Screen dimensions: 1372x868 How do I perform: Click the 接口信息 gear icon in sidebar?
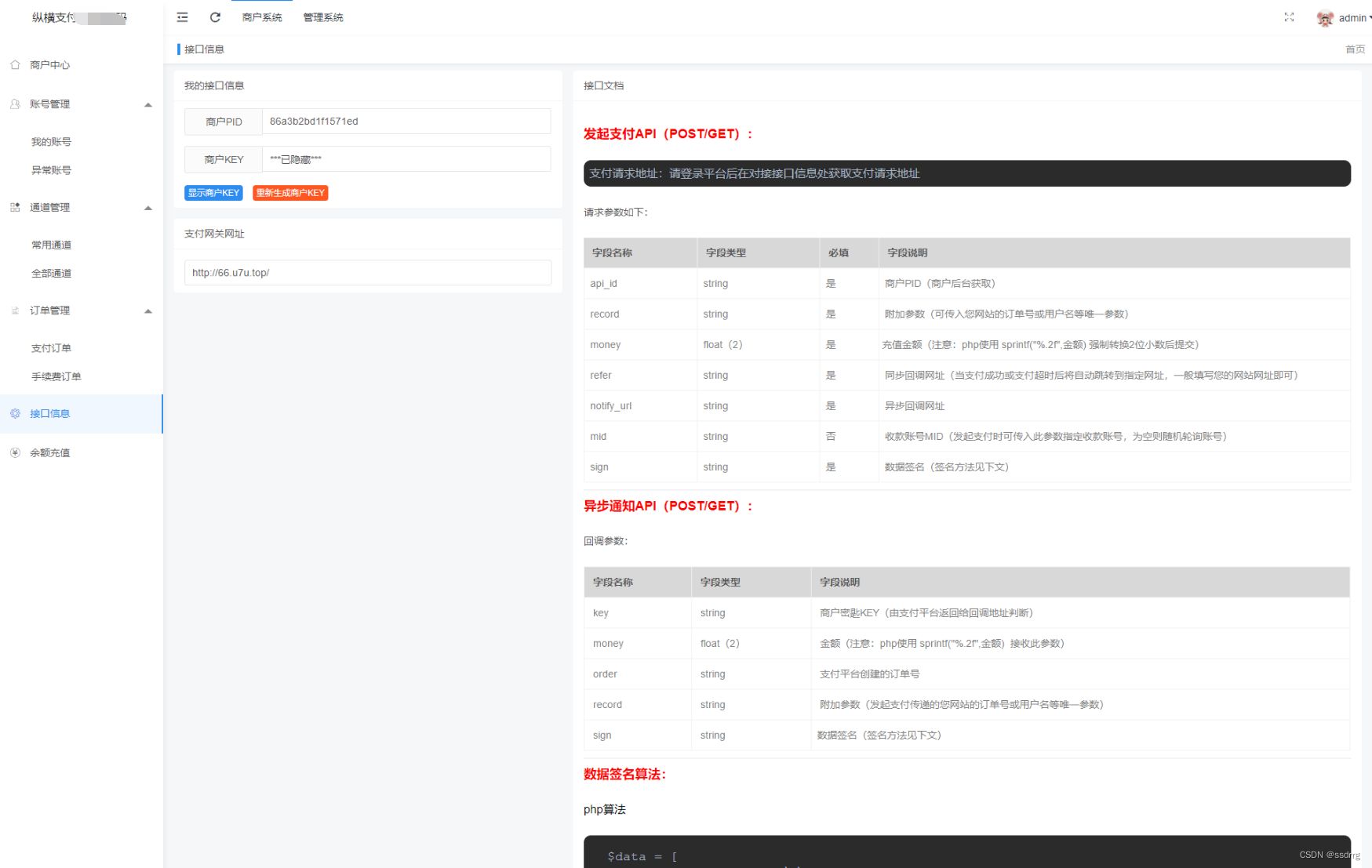coord(15,414)
